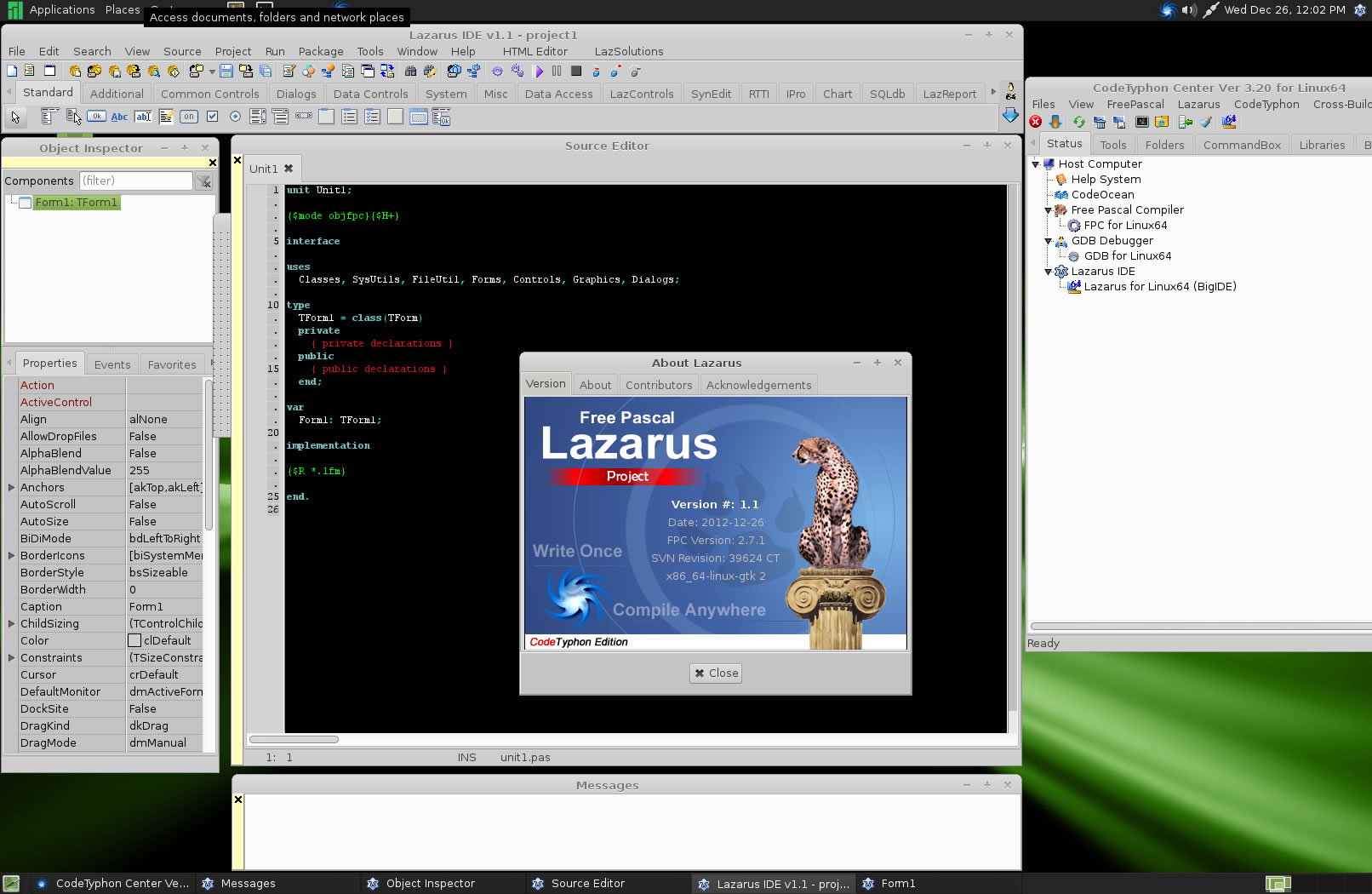1372x894 pixels.
Task: Open the Applications menu in top panel
Action: [62, 9]
